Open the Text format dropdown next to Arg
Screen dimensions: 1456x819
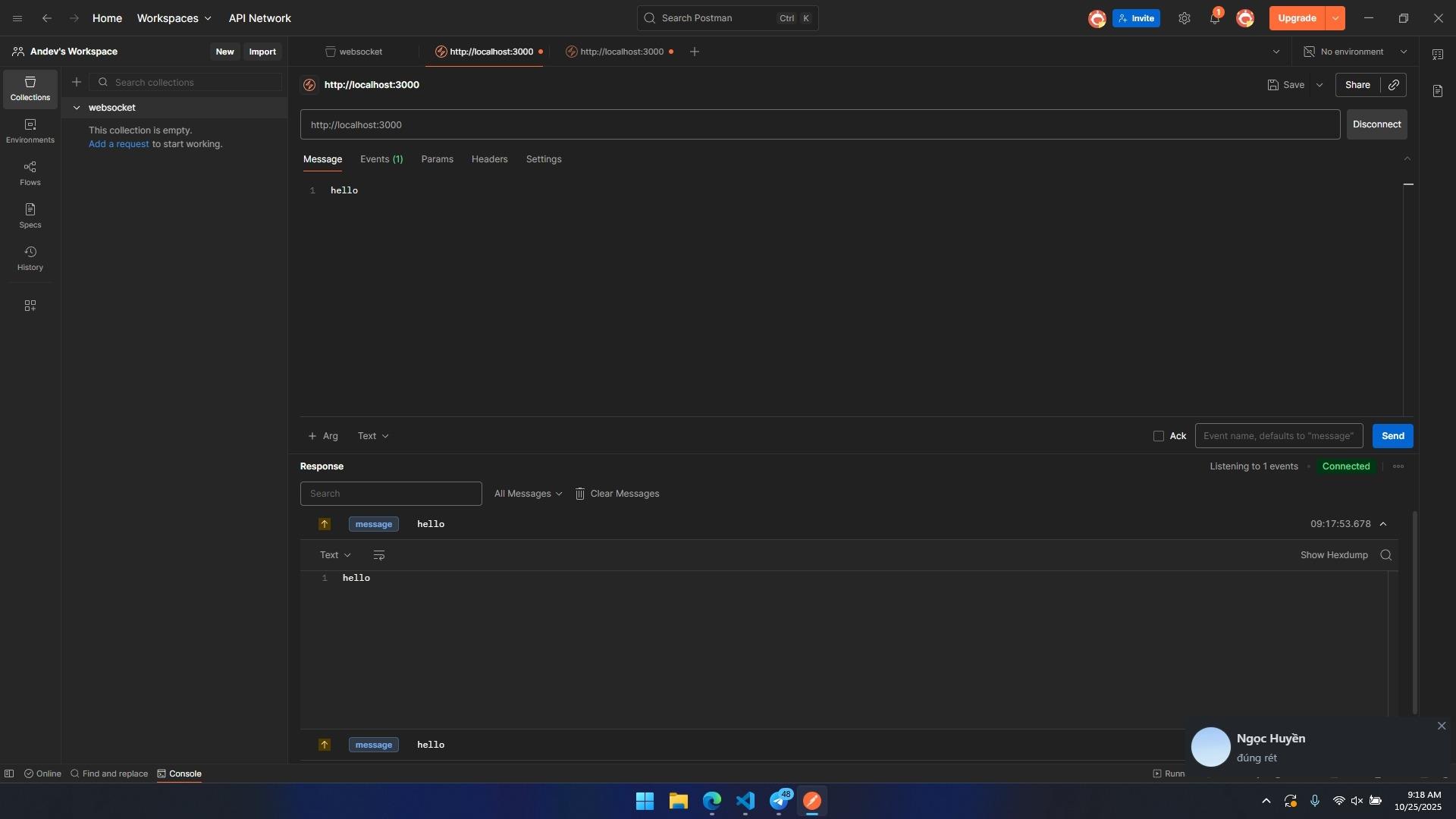coord(373,436)
